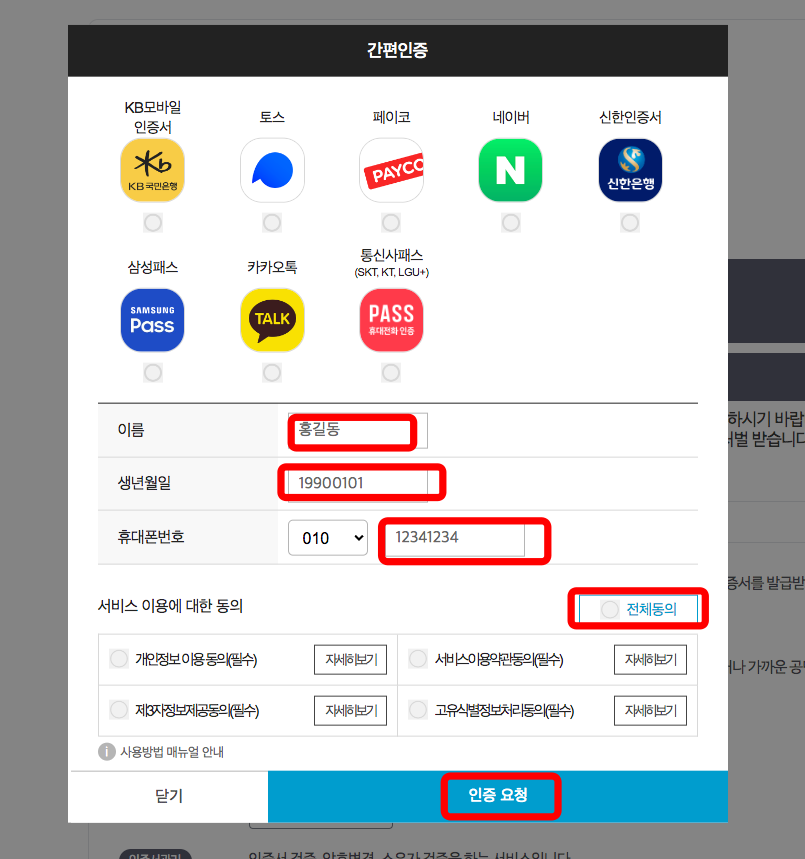Check 개인정보이용동의(필수) checkbox
Screen dimensions: 805x859
pyautogui.click(x=119, y=658)
